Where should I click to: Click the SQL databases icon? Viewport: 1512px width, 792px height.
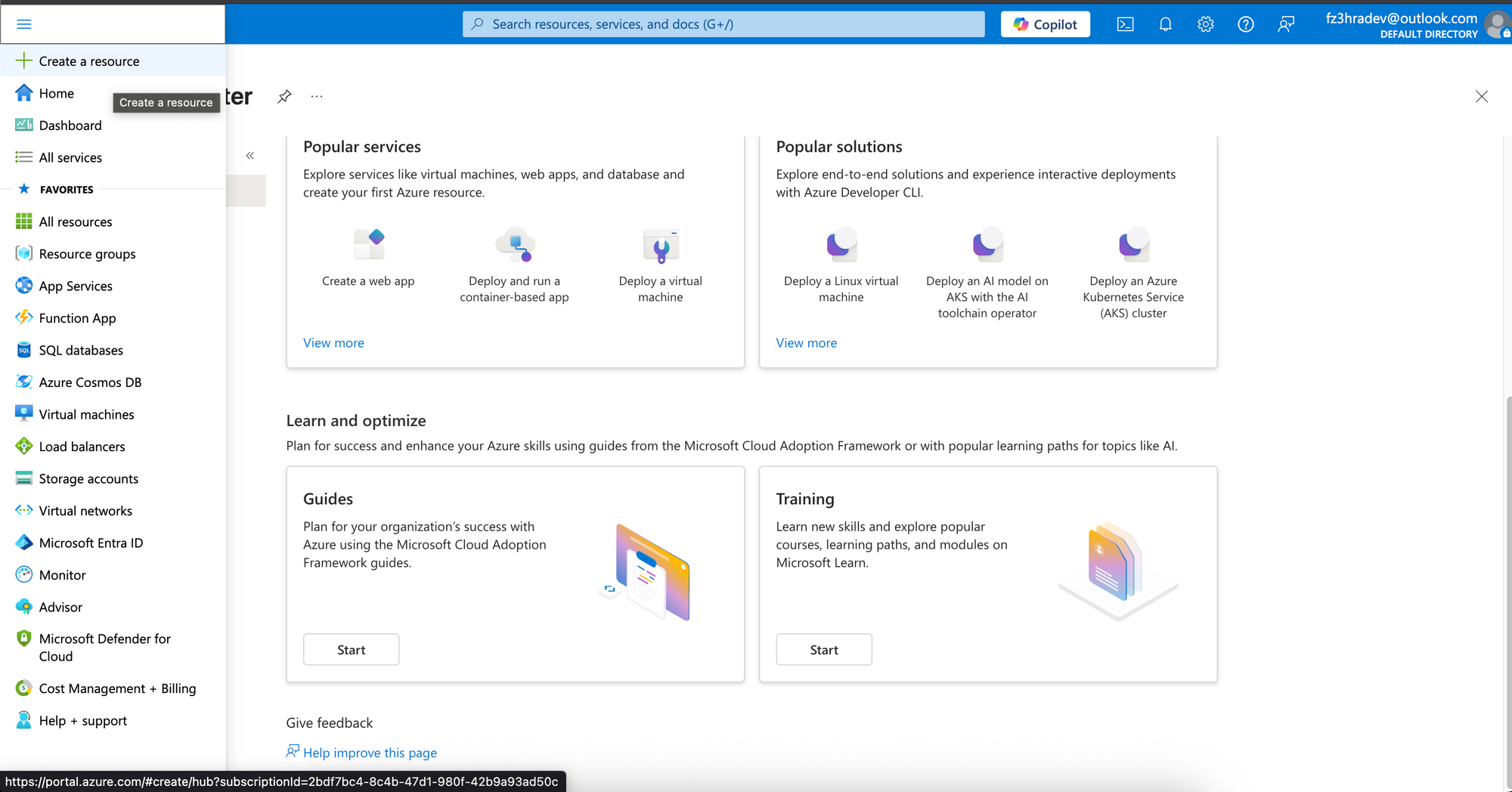[24, 350]
